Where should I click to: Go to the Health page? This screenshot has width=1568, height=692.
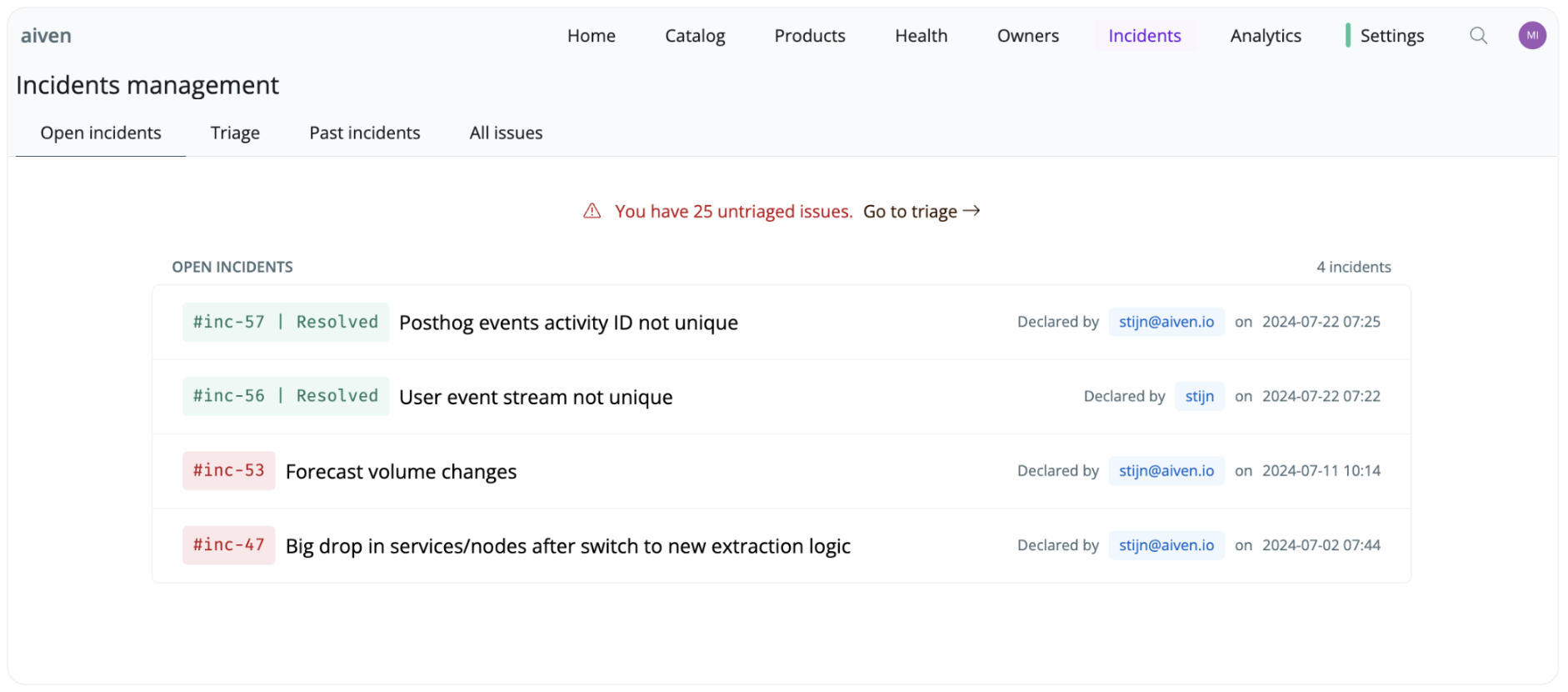point(921,36)
